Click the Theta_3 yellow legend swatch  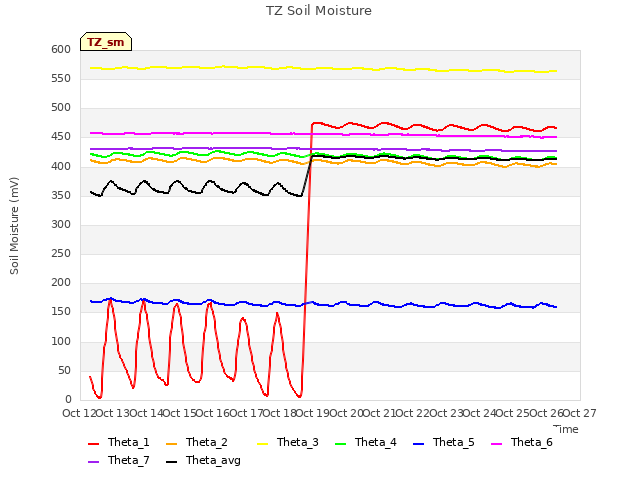pyautogui.click(x=262, y=444)
